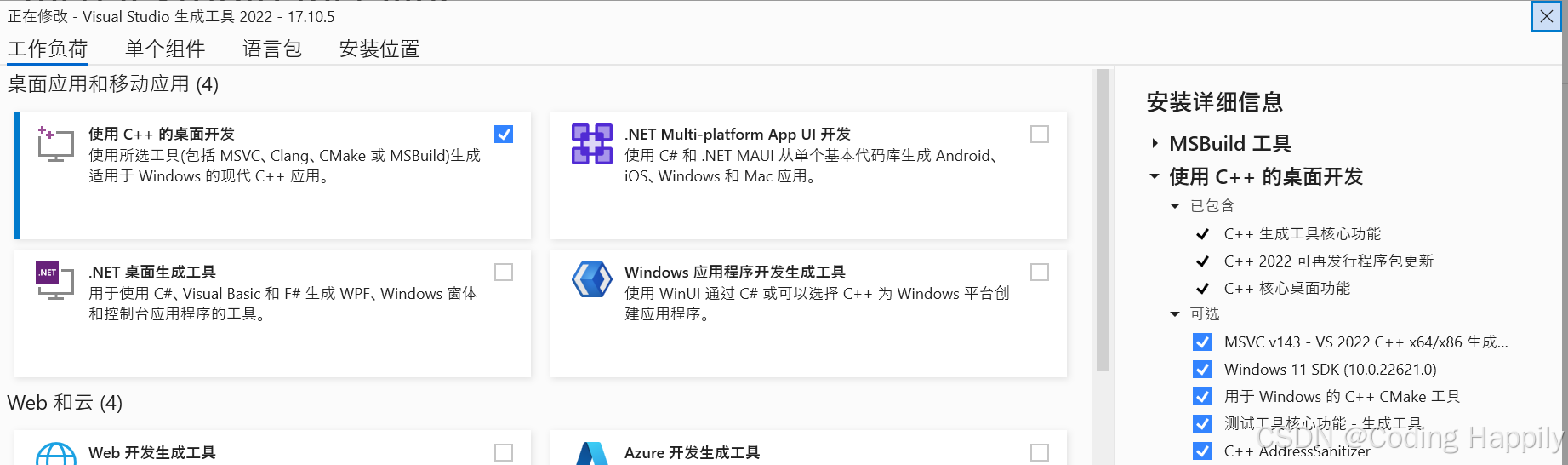Check the .NET Multi-platform App UI 开发 workload
Image resolution: width=1568 pixels, height=465 pixels.
pos(1040,135)
